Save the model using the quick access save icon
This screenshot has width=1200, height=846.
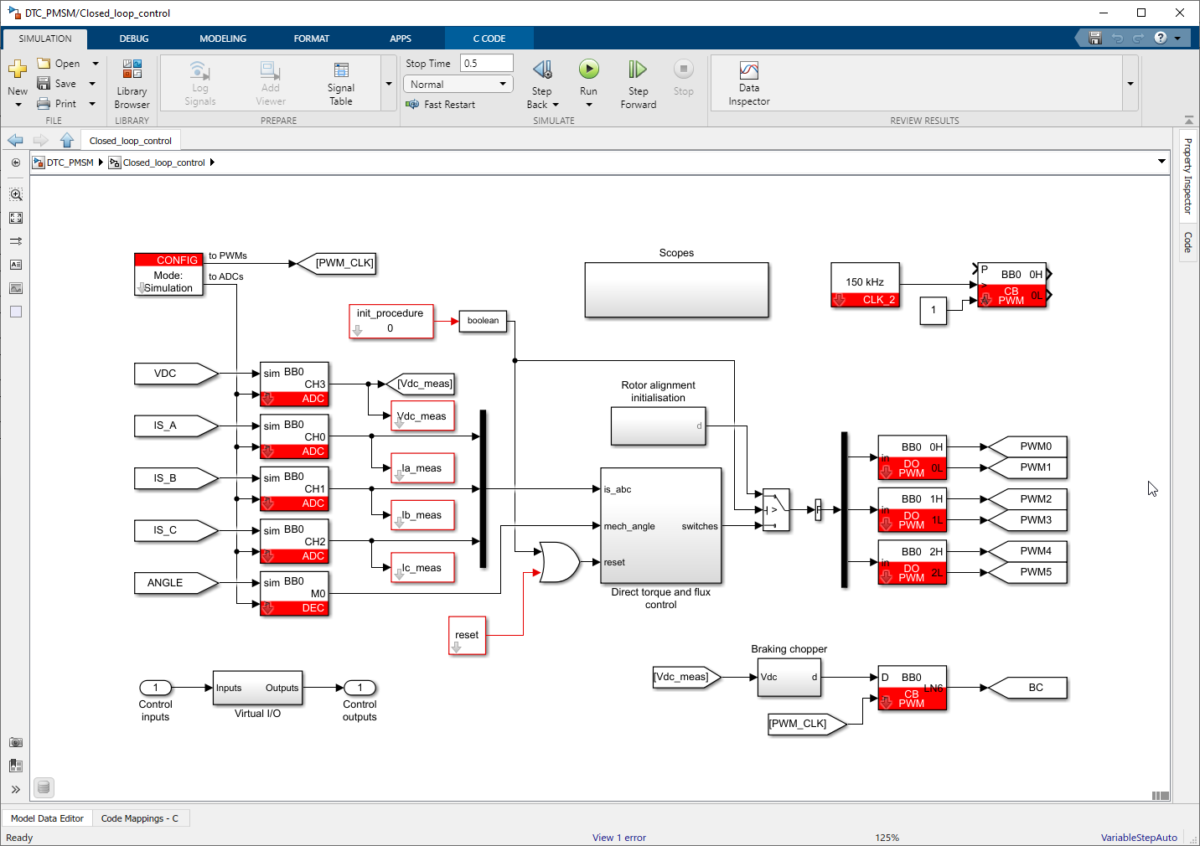pyautogui.click(x=1094, y=37)
